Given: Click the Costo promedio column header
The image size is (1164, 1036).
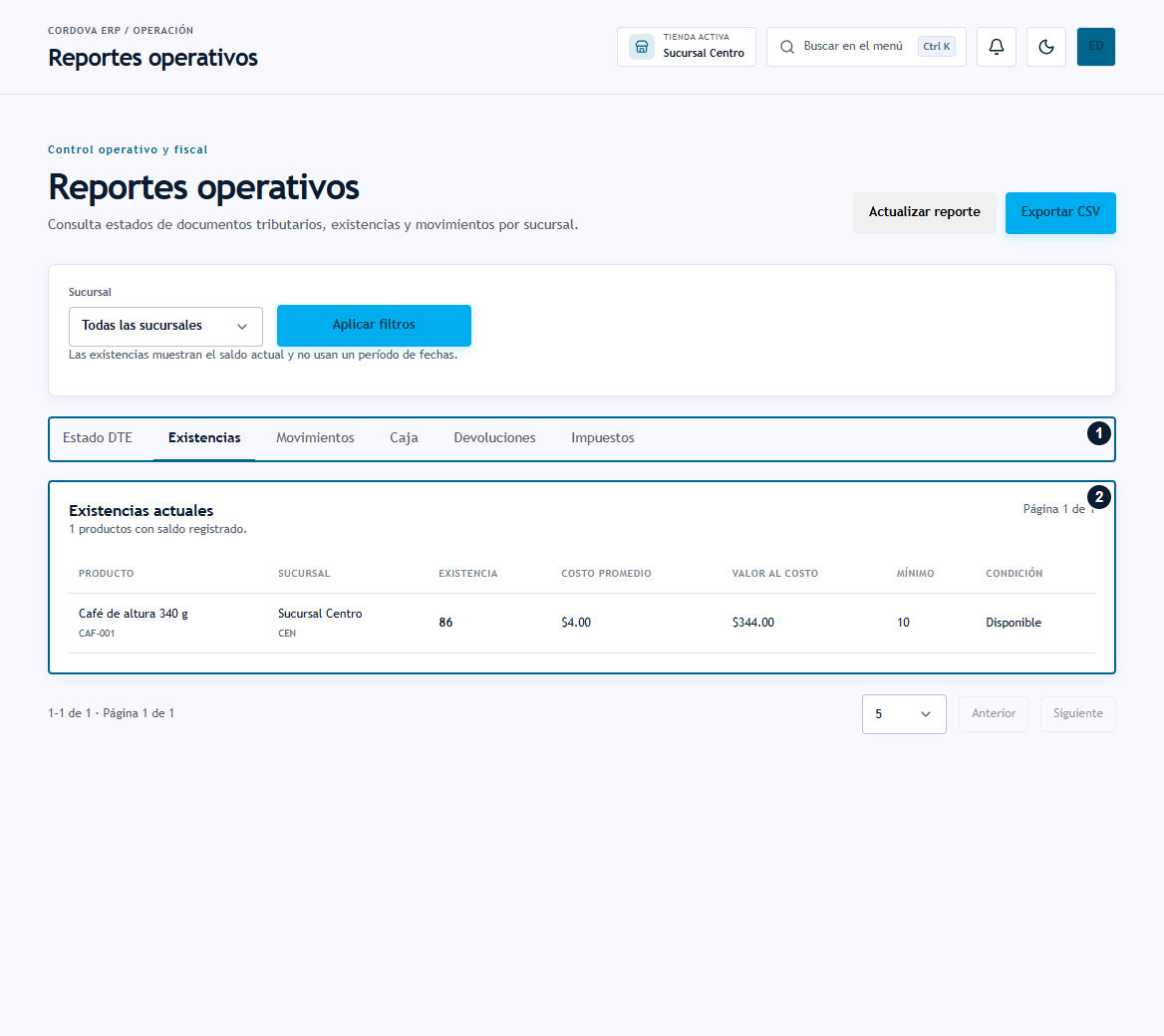Looking at the screenshot, I should coord(606,574).
